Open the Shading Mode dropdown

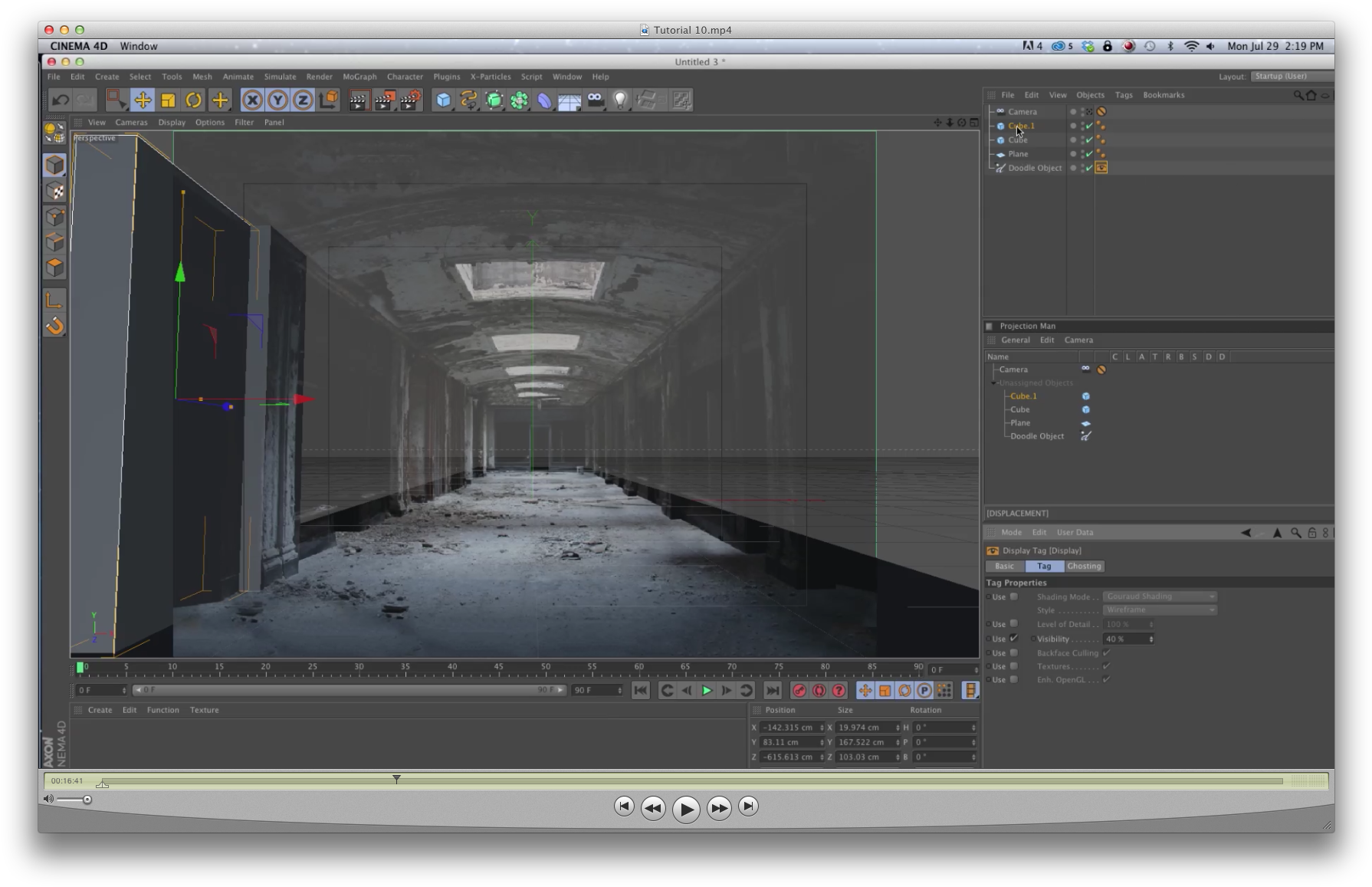[x=1159, y=596]
